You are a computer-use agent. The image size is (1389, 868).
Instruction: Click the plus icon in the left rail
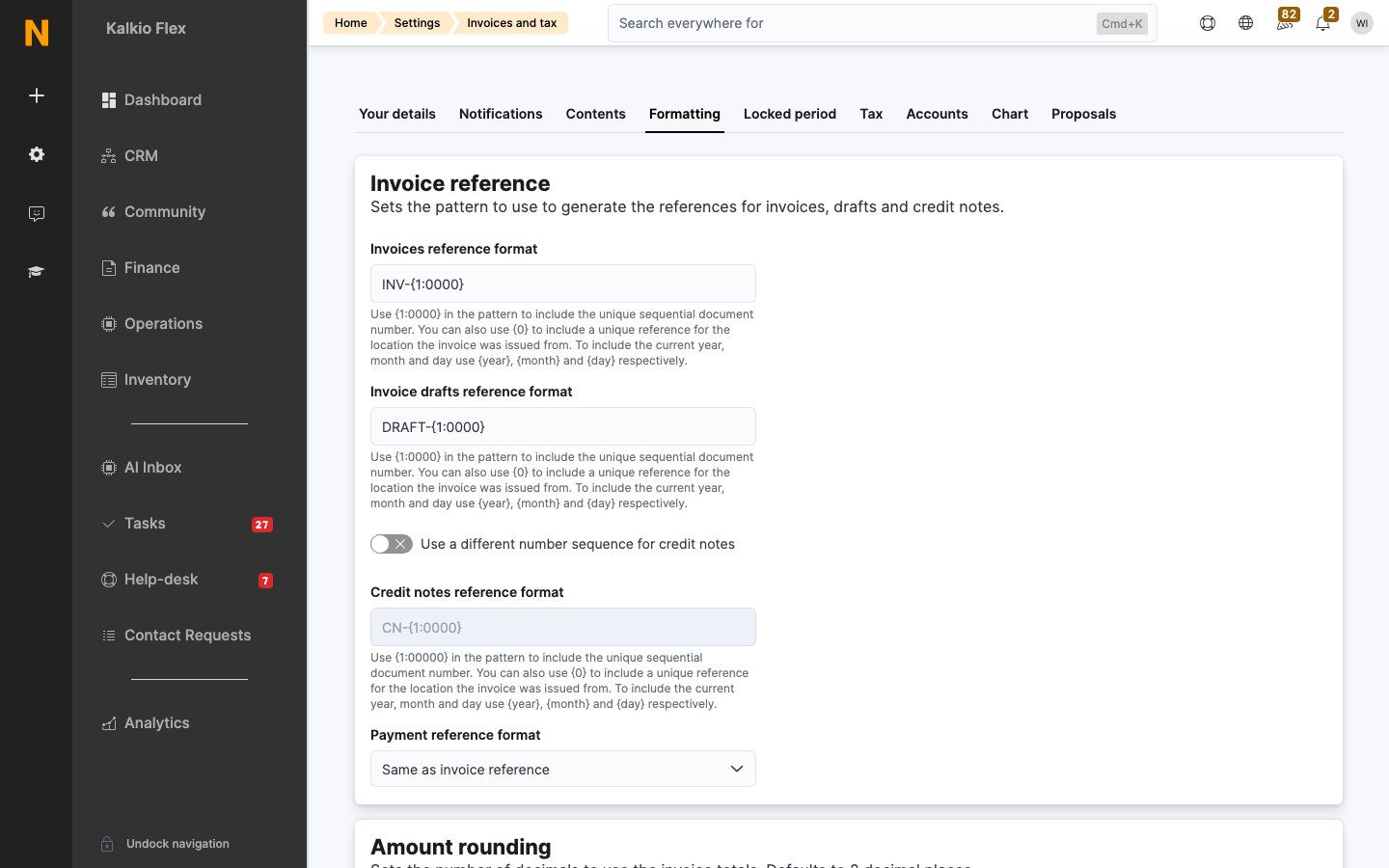click(x=37, y=95)
